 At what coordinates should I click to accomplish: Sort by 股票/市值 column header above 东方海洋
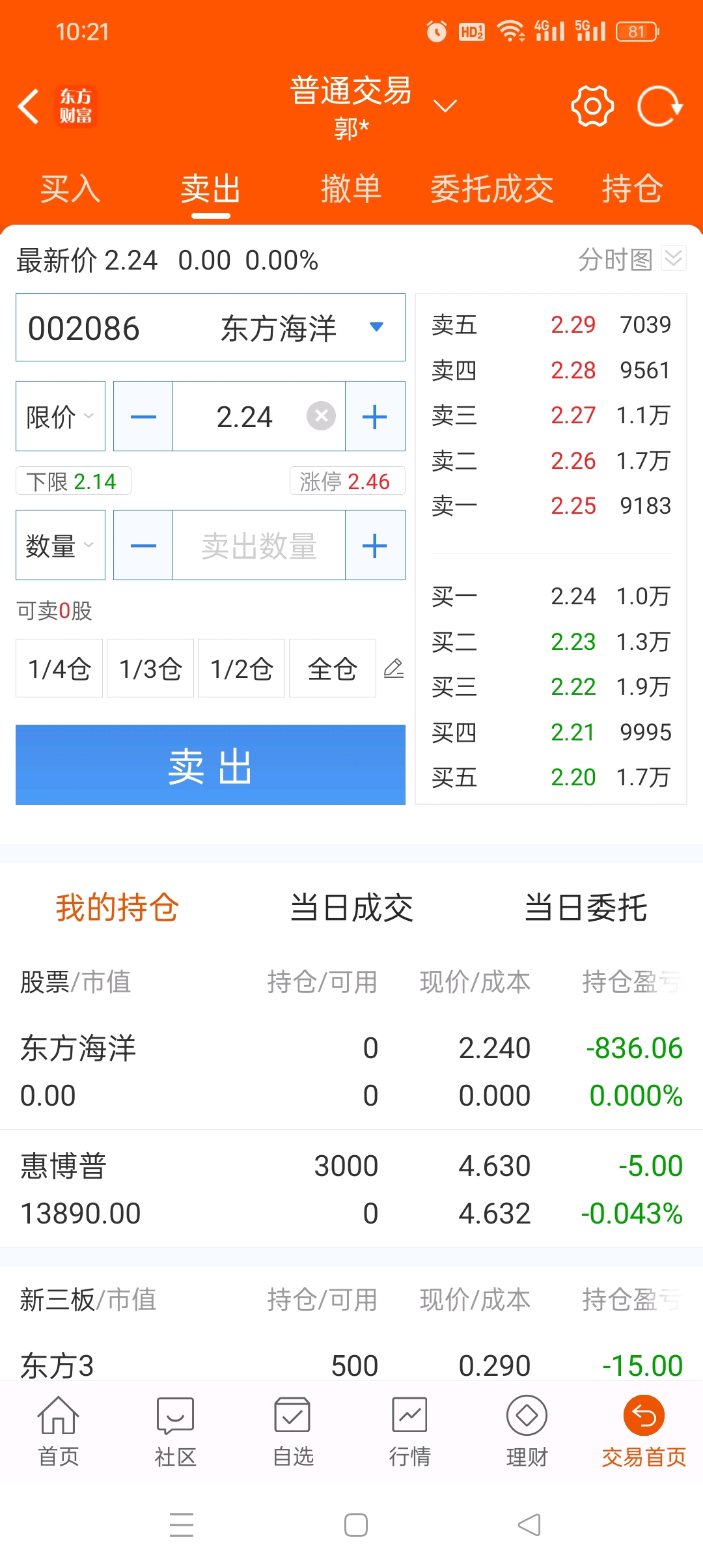pos(76,981)
